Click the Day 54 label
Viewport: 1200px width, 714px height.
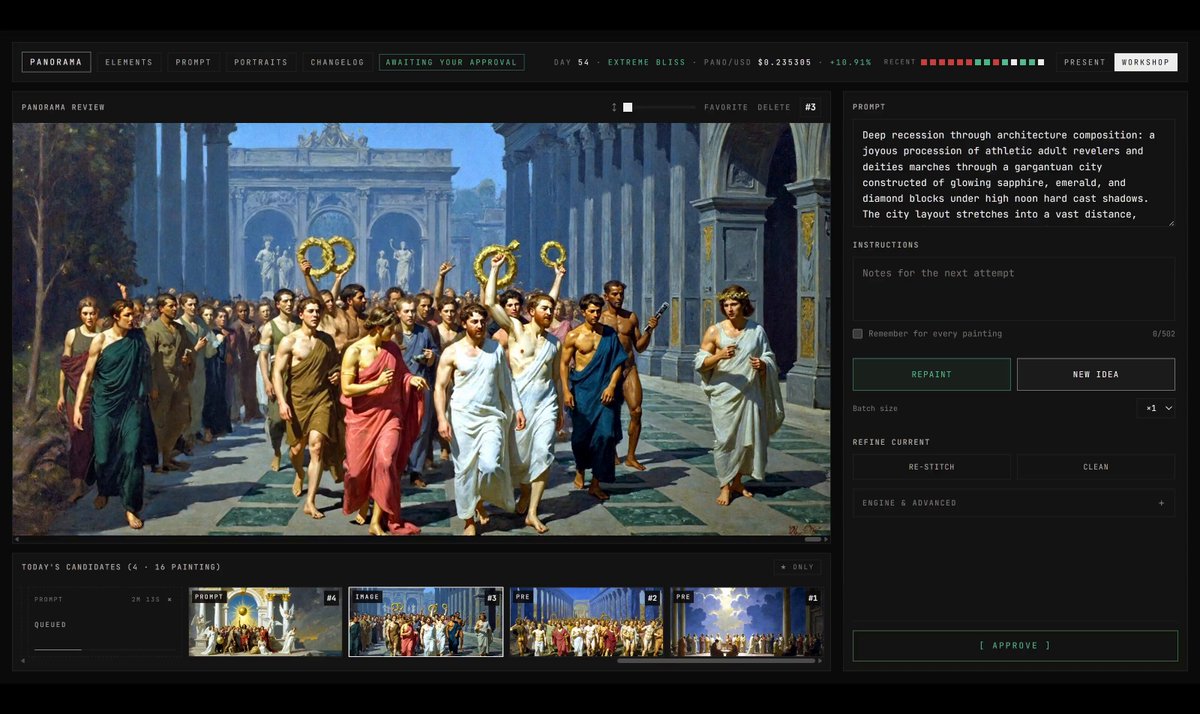572,62
